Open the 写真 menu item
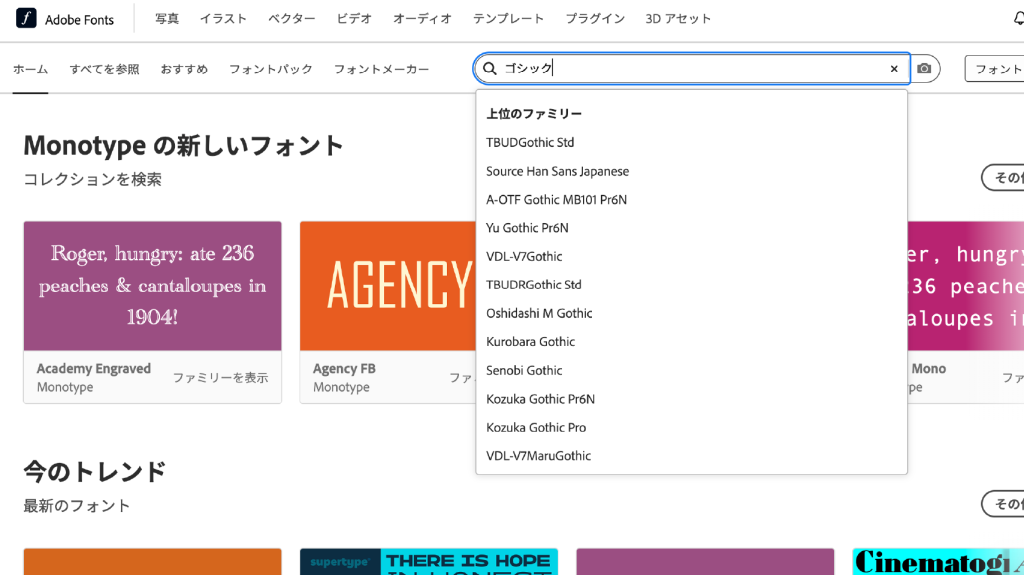The width and height of the screenshot is (1024, 575). point(167,19)
